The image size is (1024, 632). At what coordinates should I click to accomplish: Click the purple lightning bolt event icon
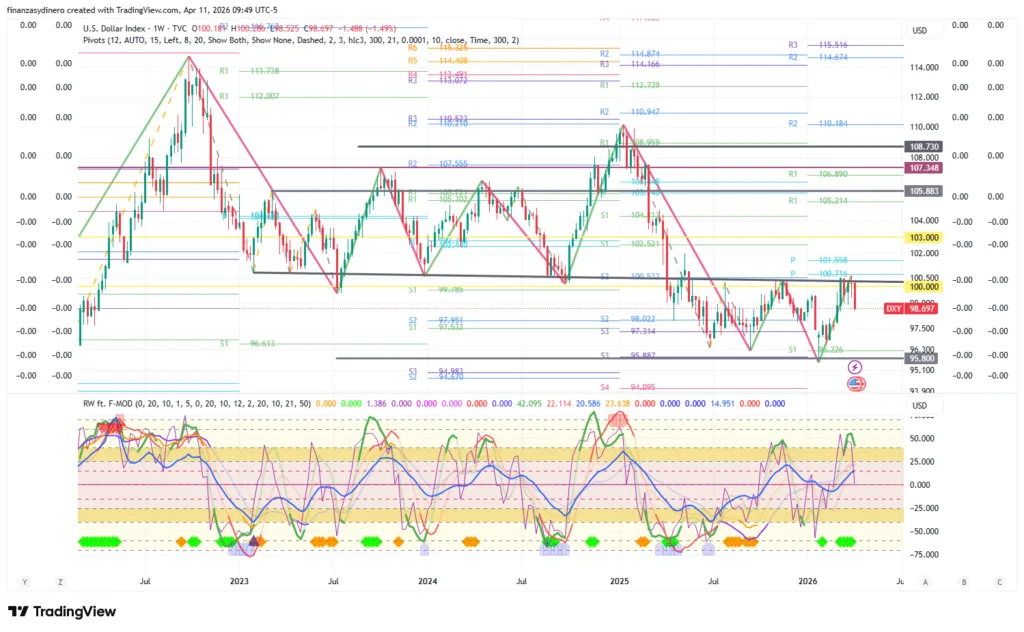[x=856, y=368]
